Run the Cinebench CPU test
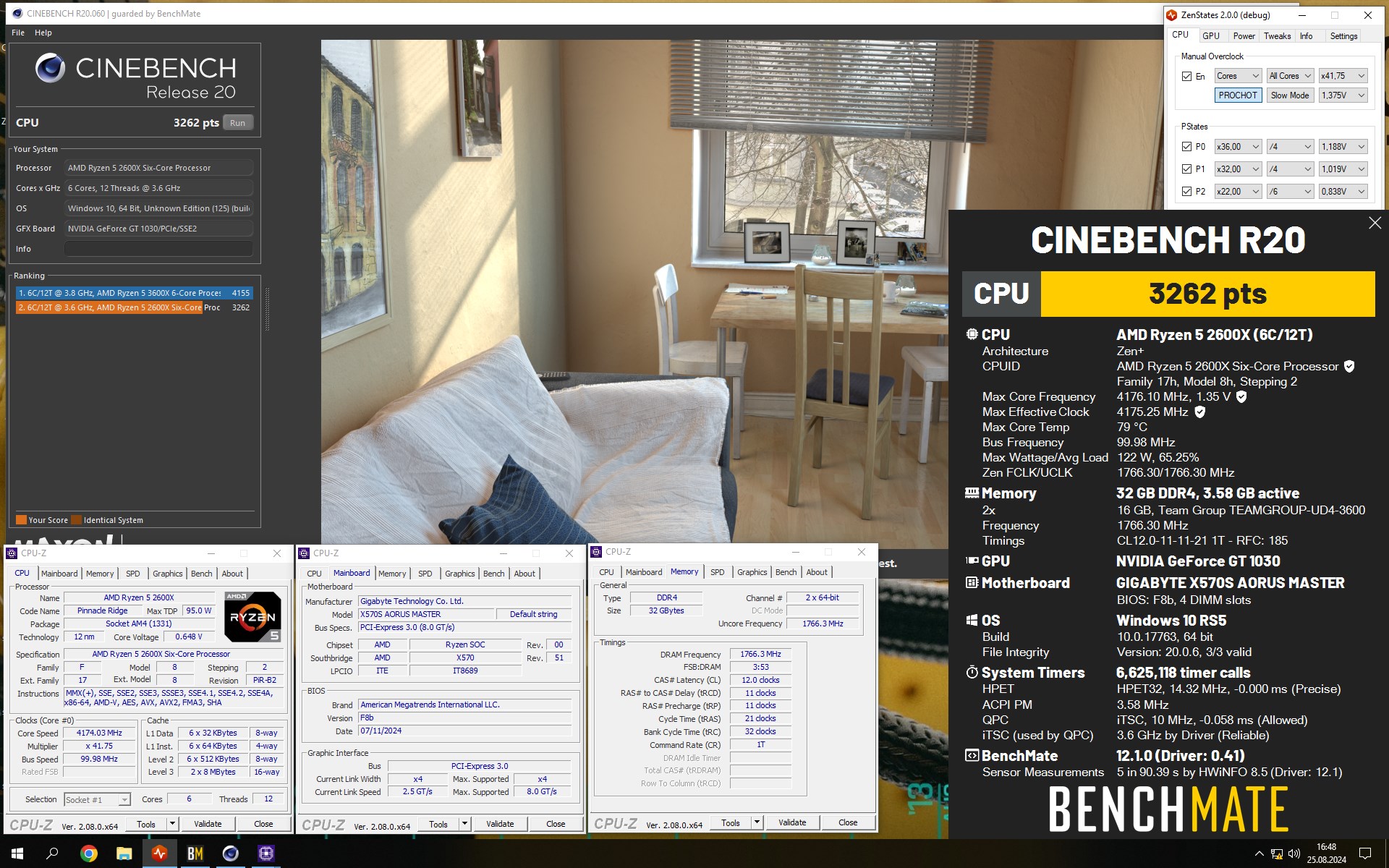The image size is (1389, 868). (237, 123)
